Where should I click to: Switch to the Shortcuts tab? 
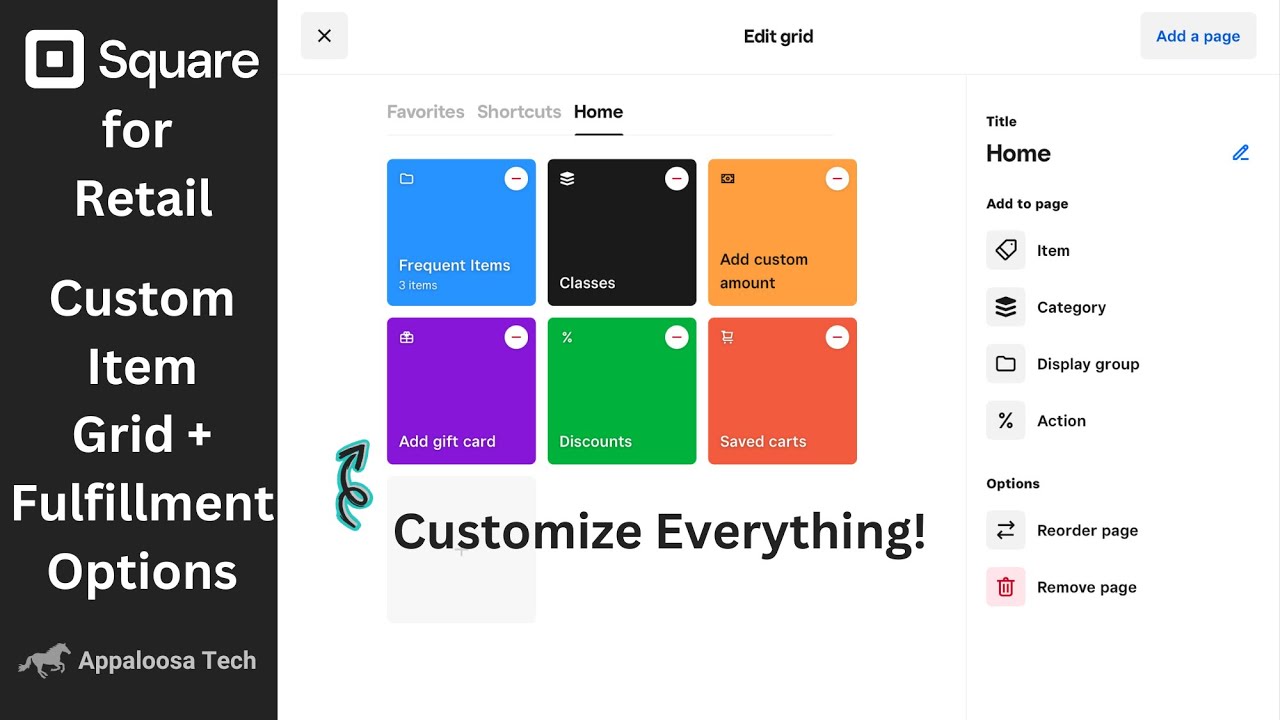click(x=519, y=112)
